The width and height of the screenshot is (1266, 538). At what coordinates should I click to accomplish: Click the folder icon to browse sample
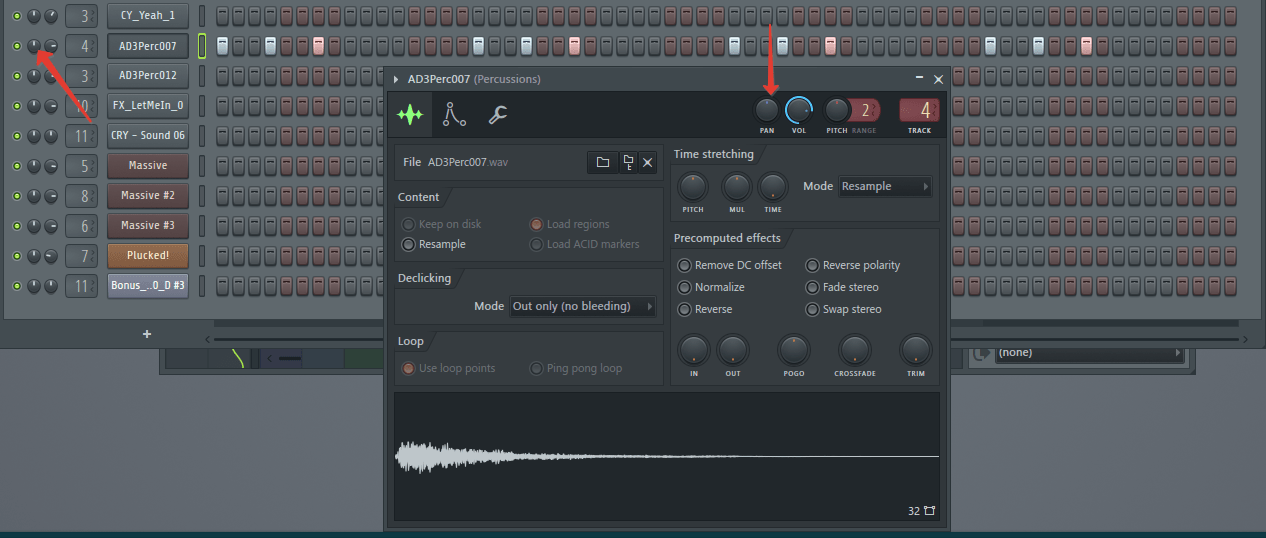pos(602,162)
